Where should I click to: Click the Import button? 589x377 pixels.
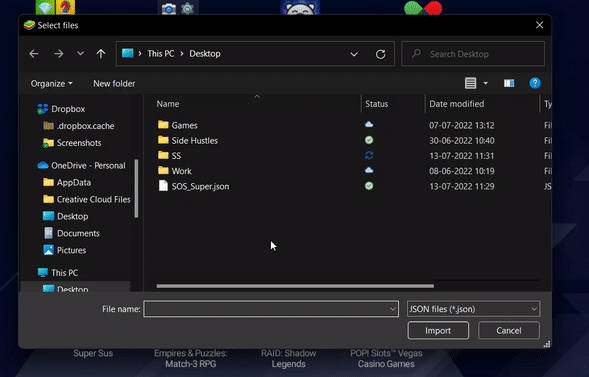(438, 330)
